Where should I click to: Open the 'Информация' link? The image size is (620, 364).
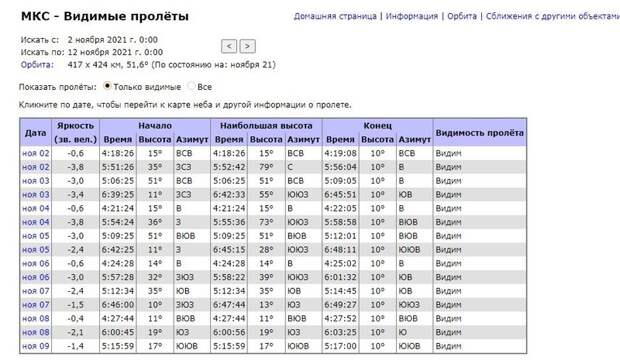(x=412, y=16)
